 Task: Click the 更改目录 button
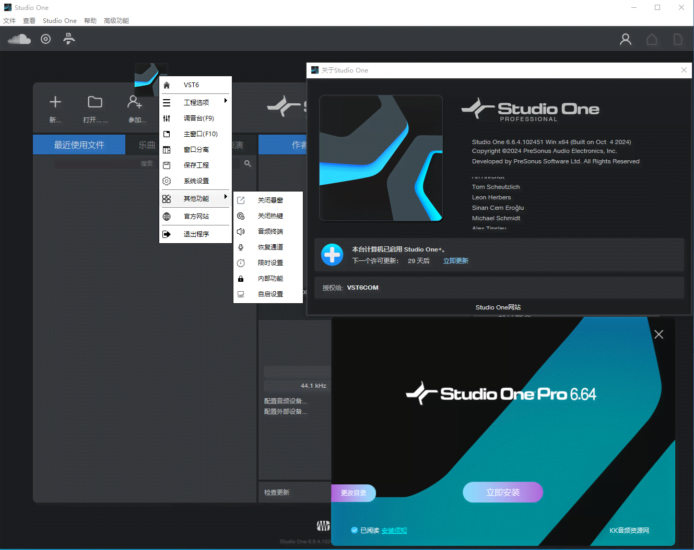click(x=353, y=493)
